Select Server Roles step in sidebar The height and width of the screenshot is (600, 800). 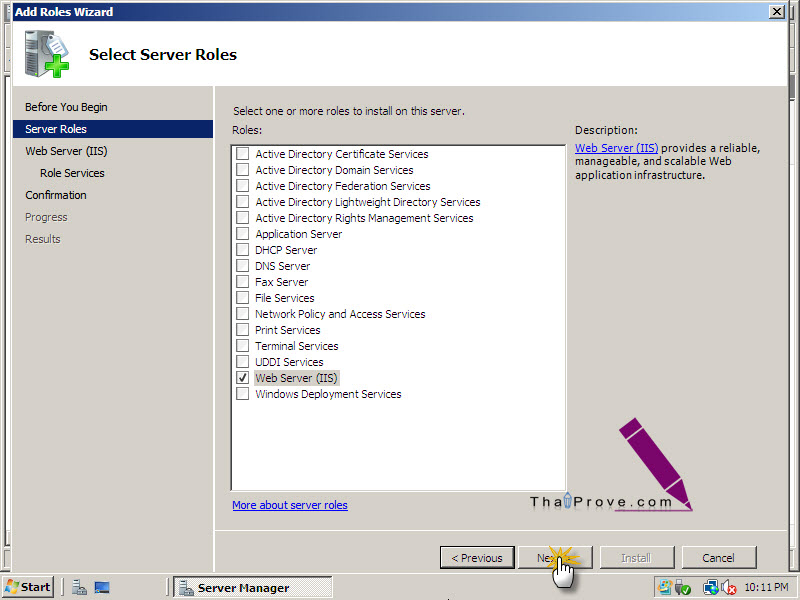(113, 129)
